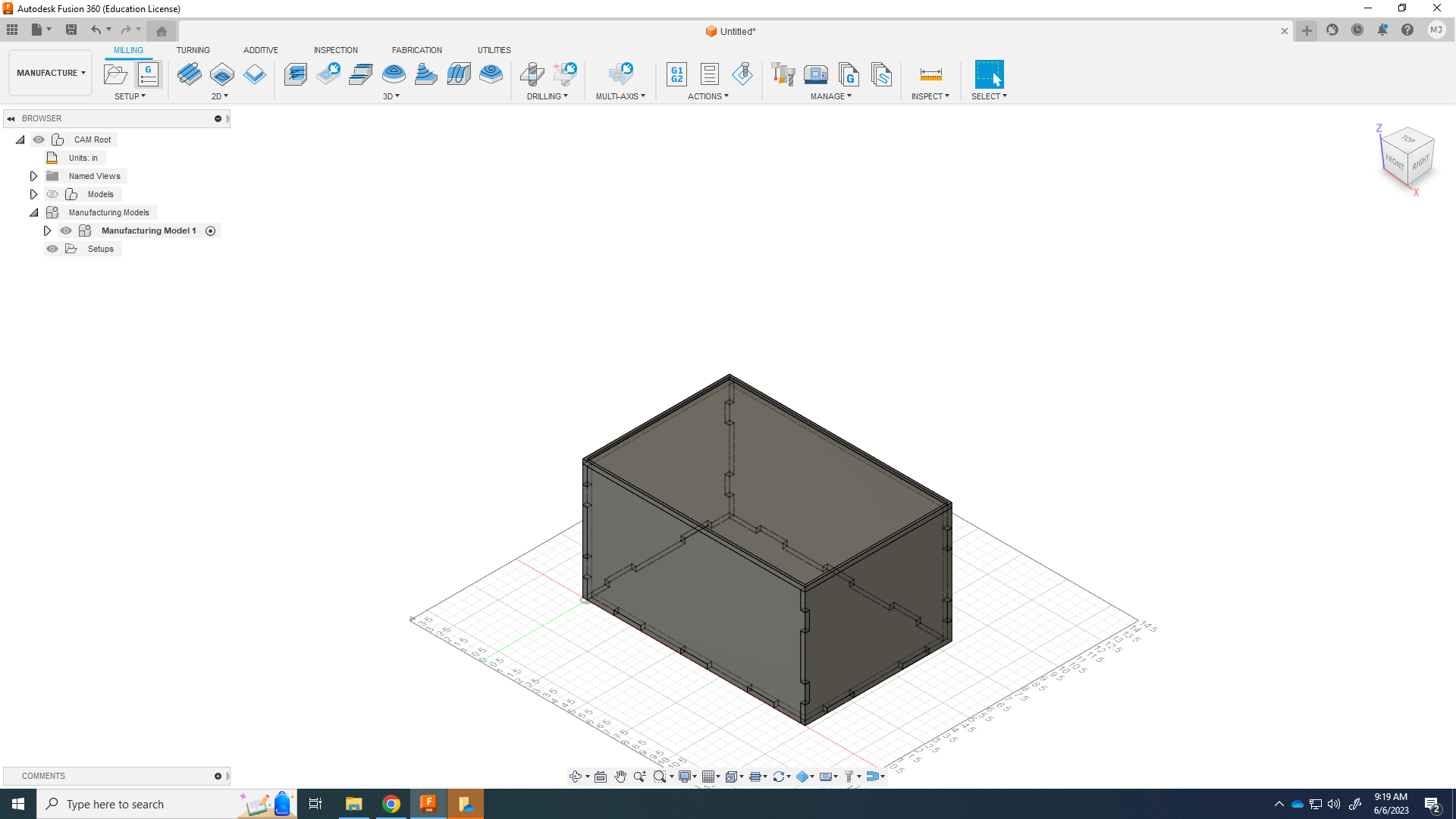Open Chrome from the Windows taskbar
The width and height of the screenshot is (1456, 819).
(x=391, y=804)
